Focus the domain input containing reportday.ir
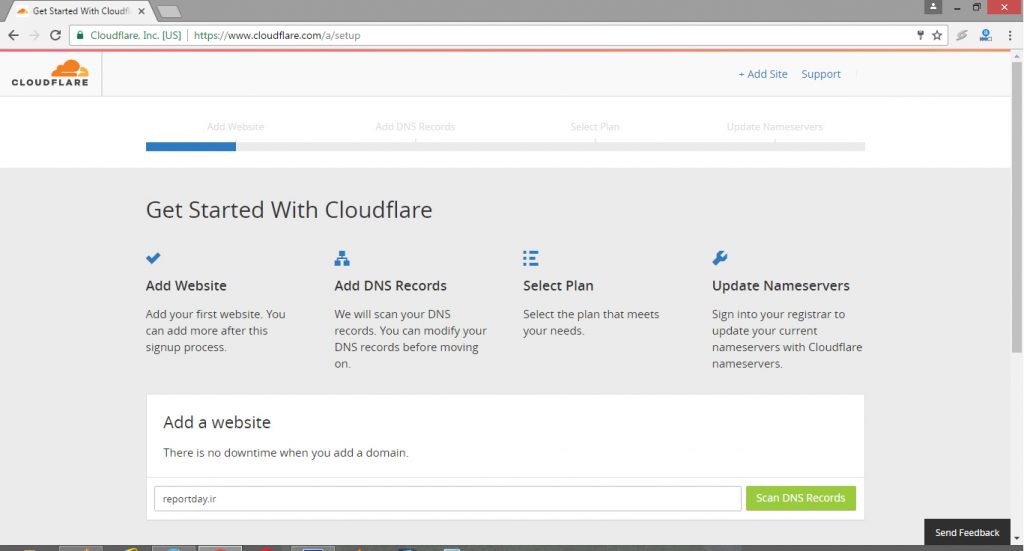1024x551 pixels. 447,498
